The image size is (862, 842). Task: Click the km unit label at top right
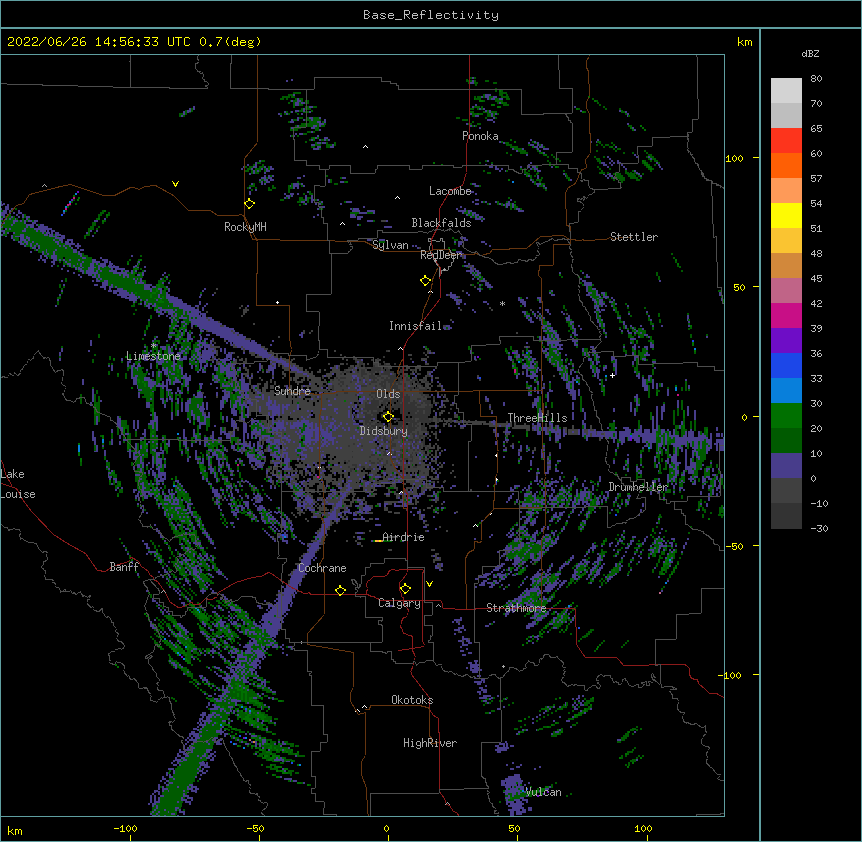(744, 42)
